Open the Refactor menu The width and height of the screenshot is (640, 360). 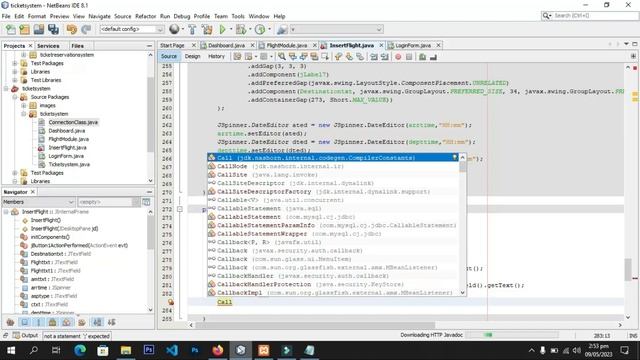[146, 16]
